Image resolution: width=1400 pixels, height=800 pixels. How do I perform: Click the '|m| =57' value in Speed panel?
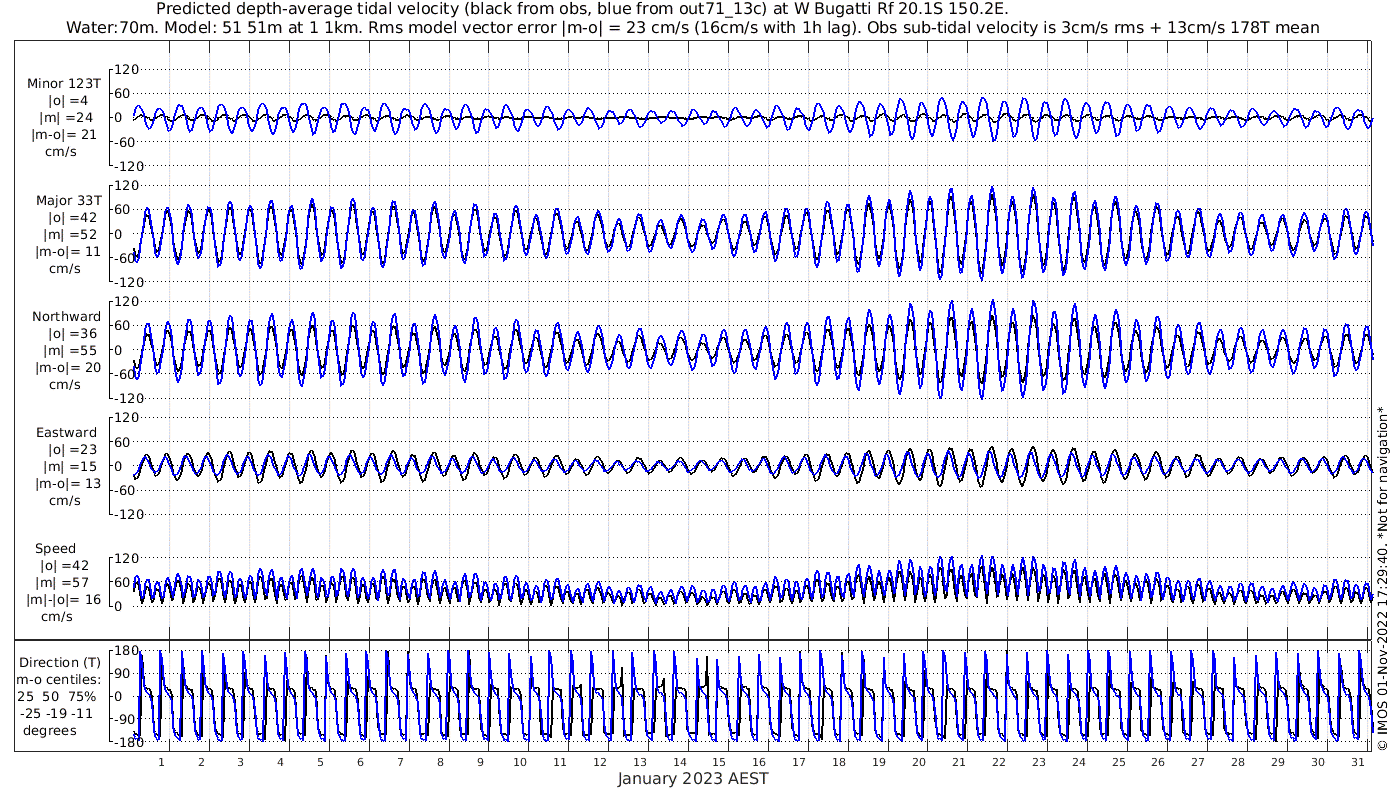[x=68, y=583]
